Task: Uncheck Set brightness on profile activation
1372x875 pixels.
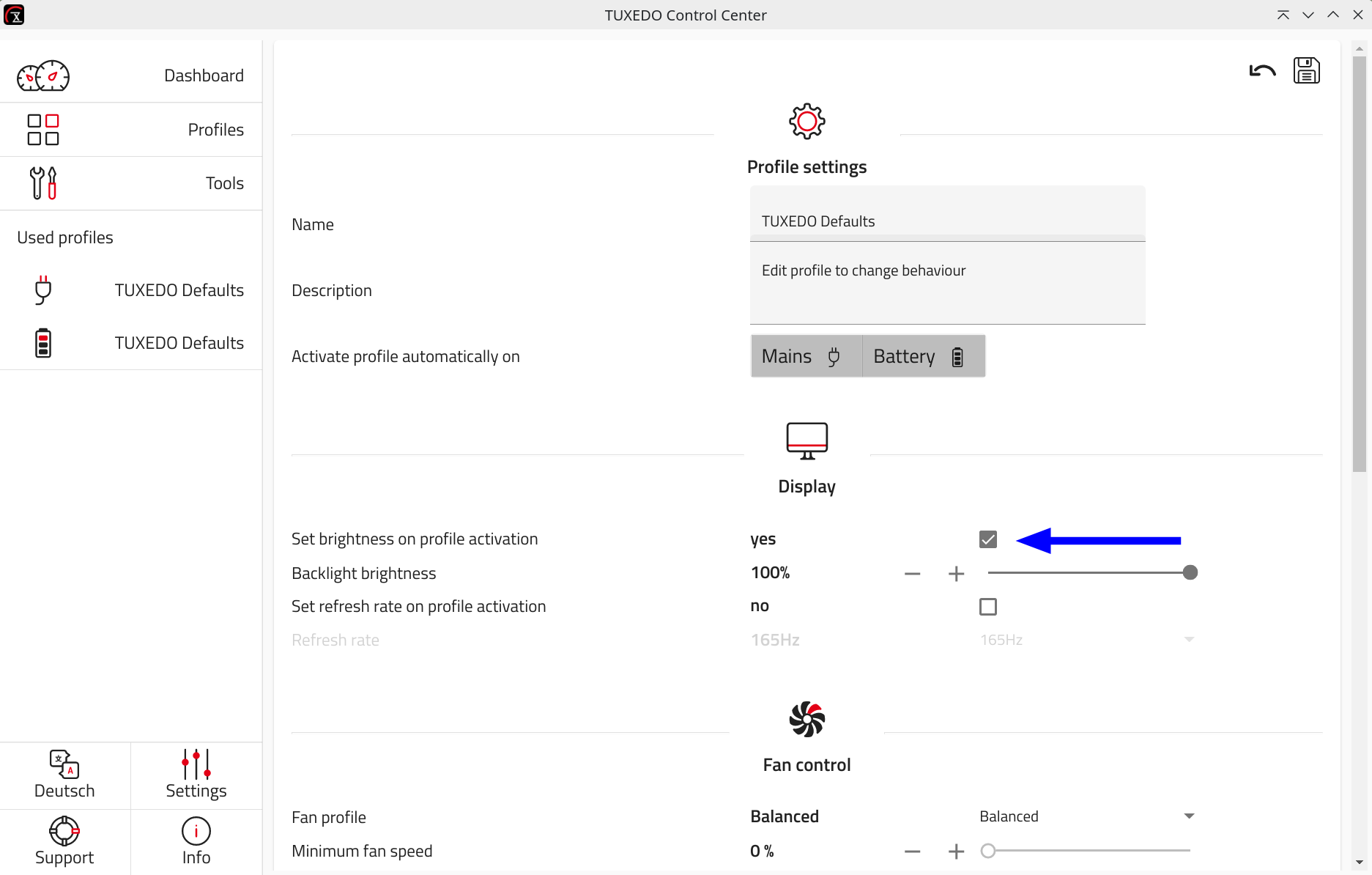Action: pyautogui.click(x=988, y=539)
